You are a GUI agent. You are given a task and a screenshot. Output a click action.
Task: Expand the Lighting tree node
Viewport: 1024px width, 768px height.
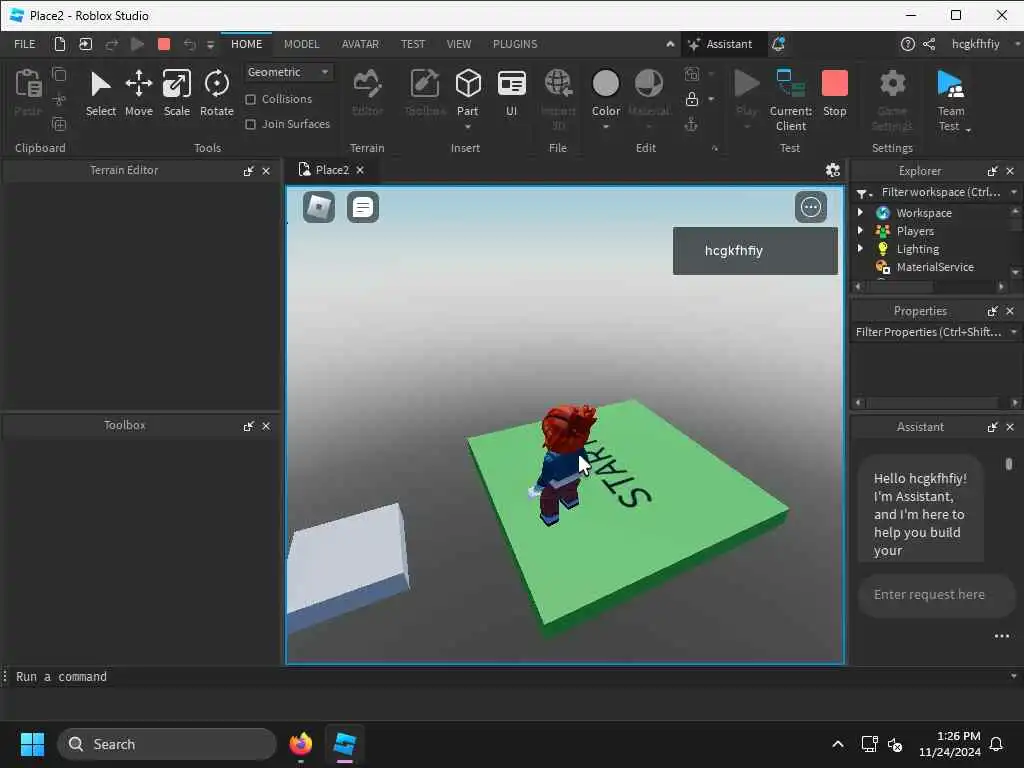click(860, 248)
